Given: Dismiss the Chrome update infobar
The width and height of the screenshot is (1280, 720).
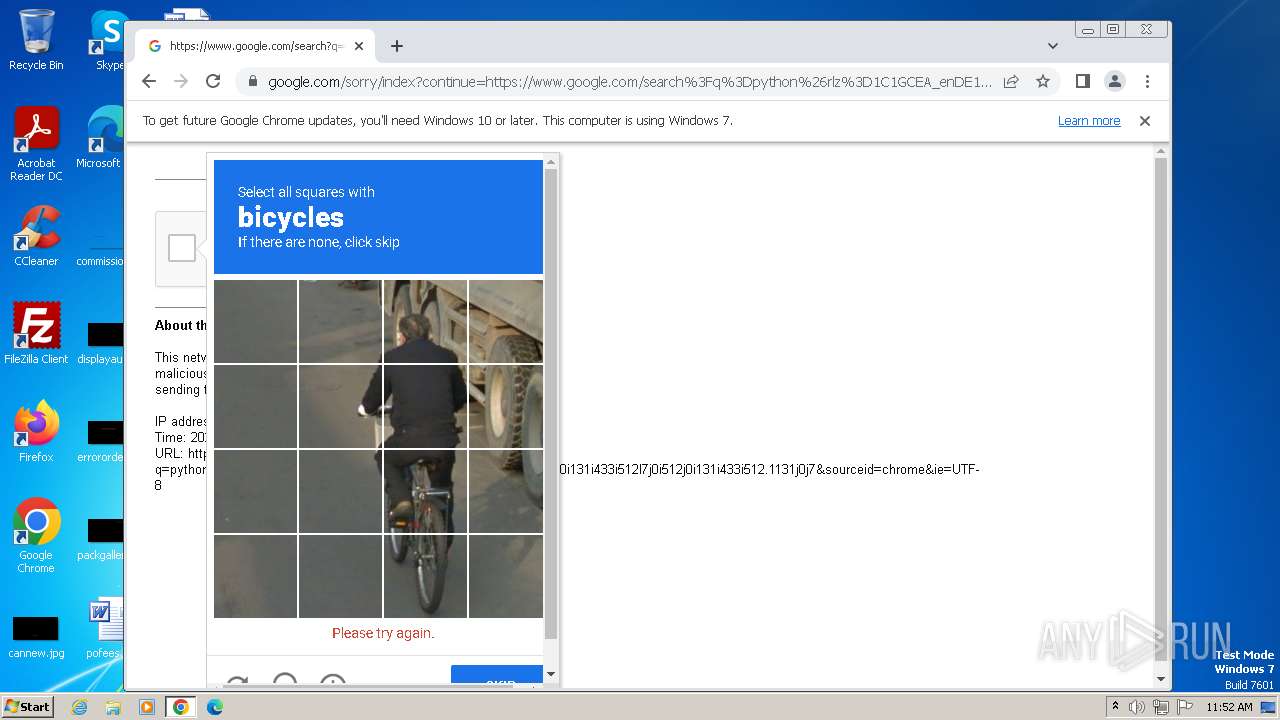Looking at the screenshot, I should click(1145, 120).
